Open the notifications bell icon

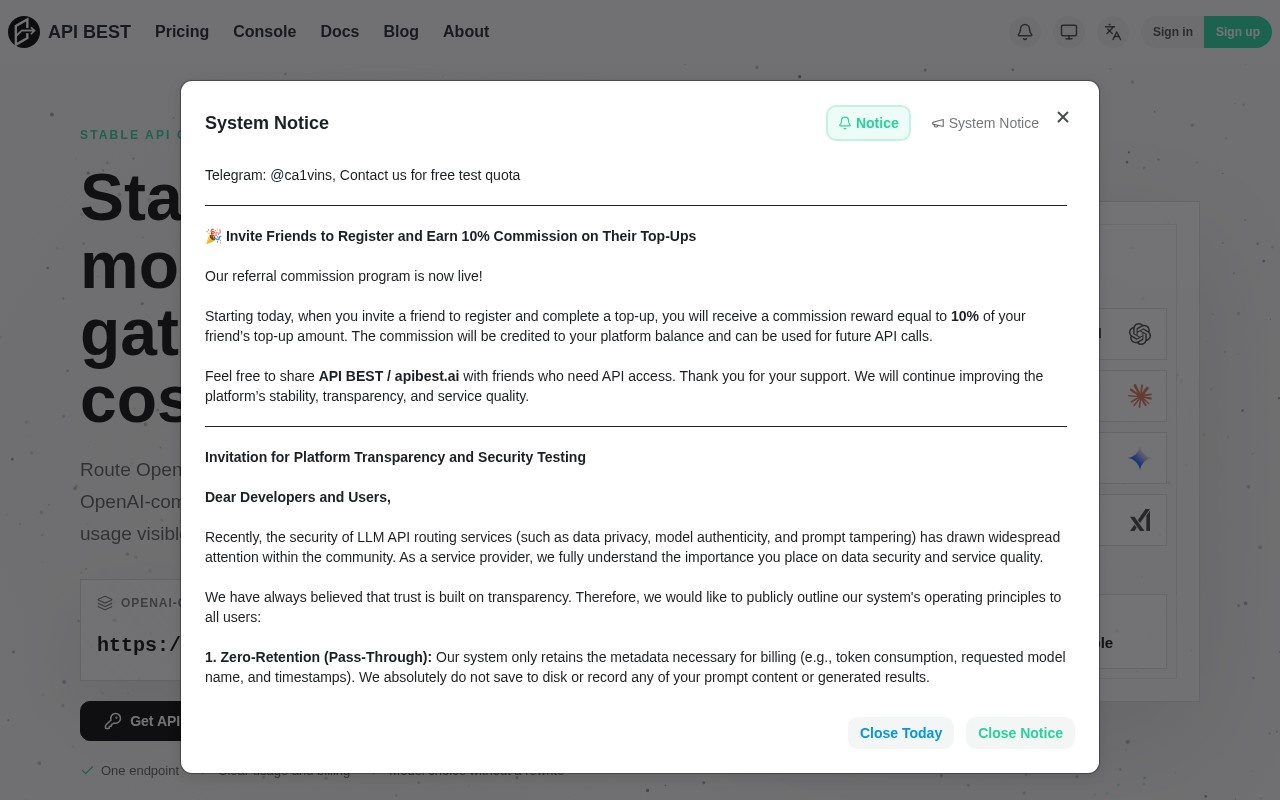1025,32
